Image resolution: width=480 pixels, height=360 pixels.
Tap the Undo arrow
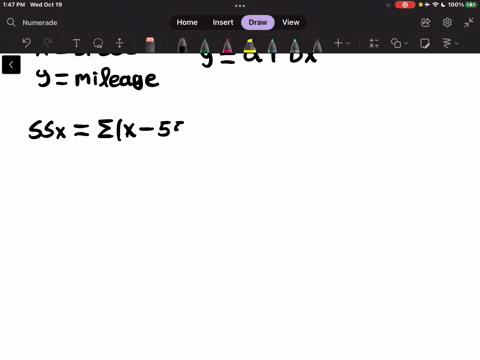point(26,43)
